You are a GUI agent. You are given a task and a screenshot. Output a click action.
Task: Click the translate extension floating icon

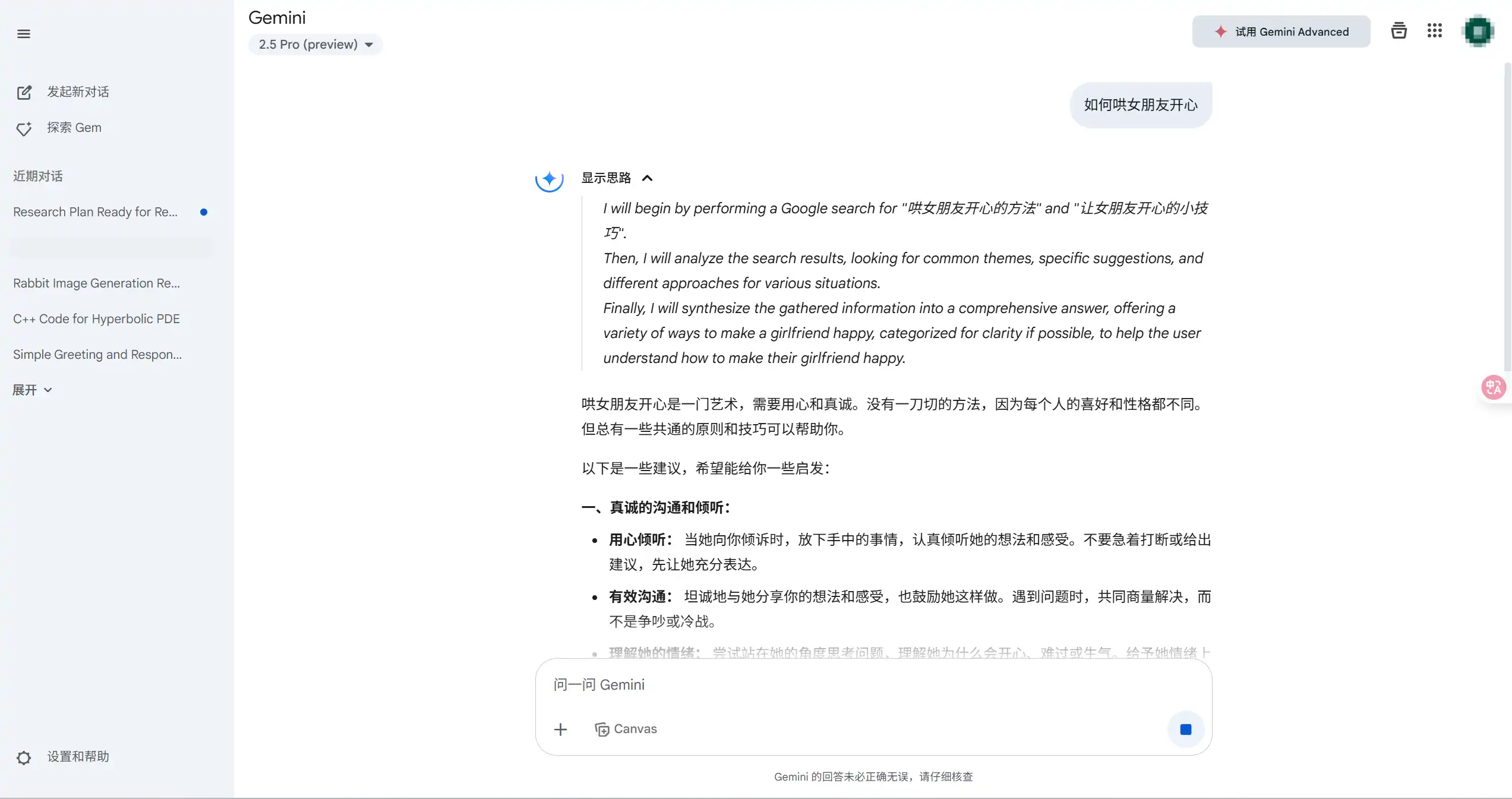[1494, 387]
